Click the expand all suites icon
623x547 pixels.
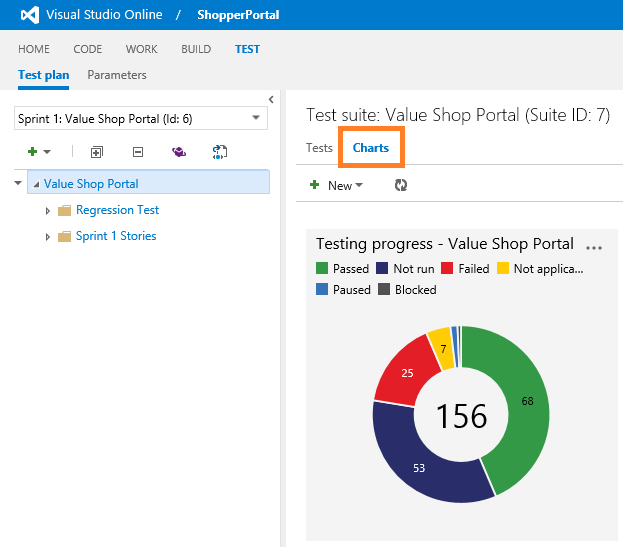[97, 152]
